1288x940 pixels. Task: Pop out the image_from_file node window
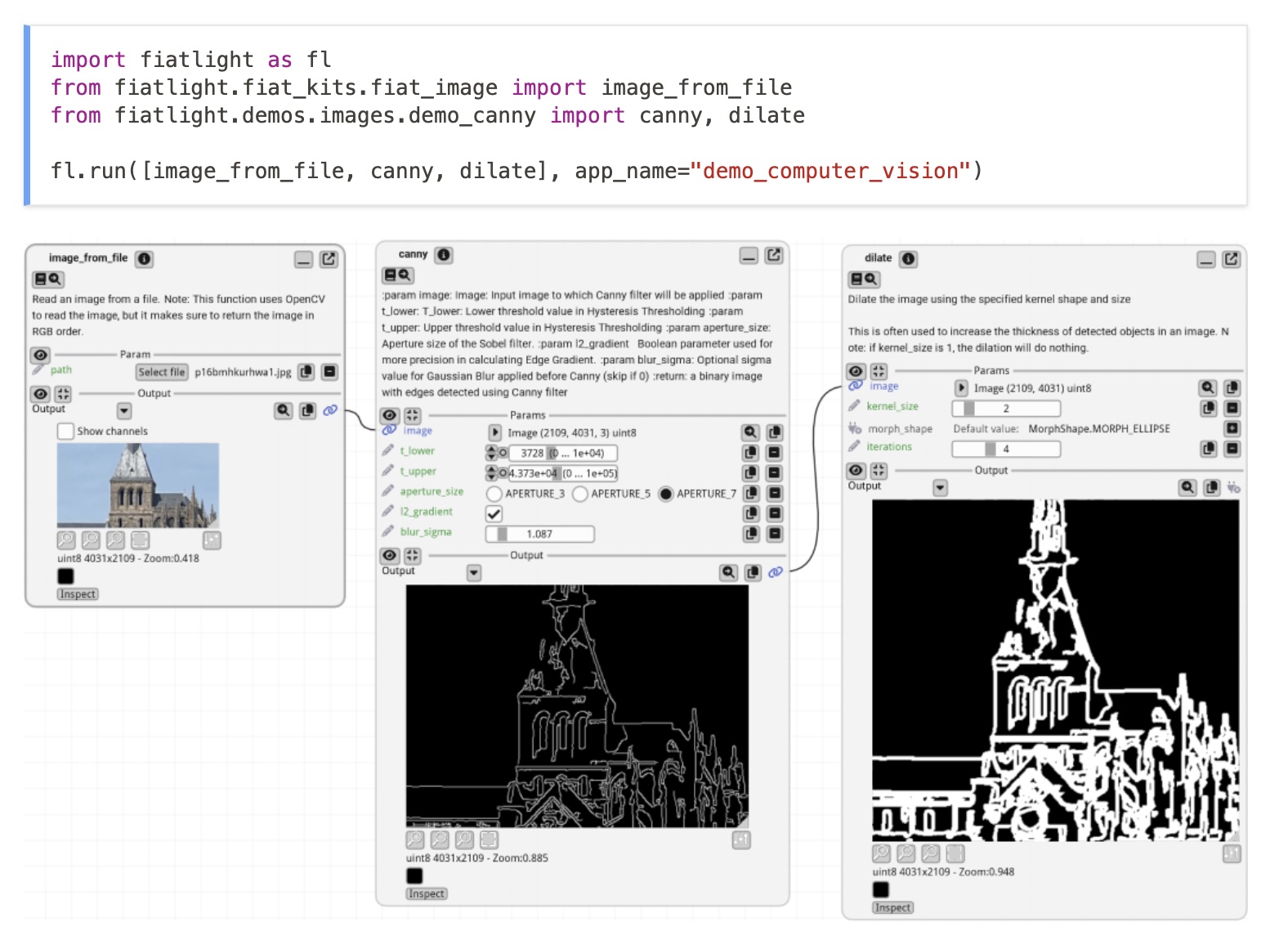(329, 259)
